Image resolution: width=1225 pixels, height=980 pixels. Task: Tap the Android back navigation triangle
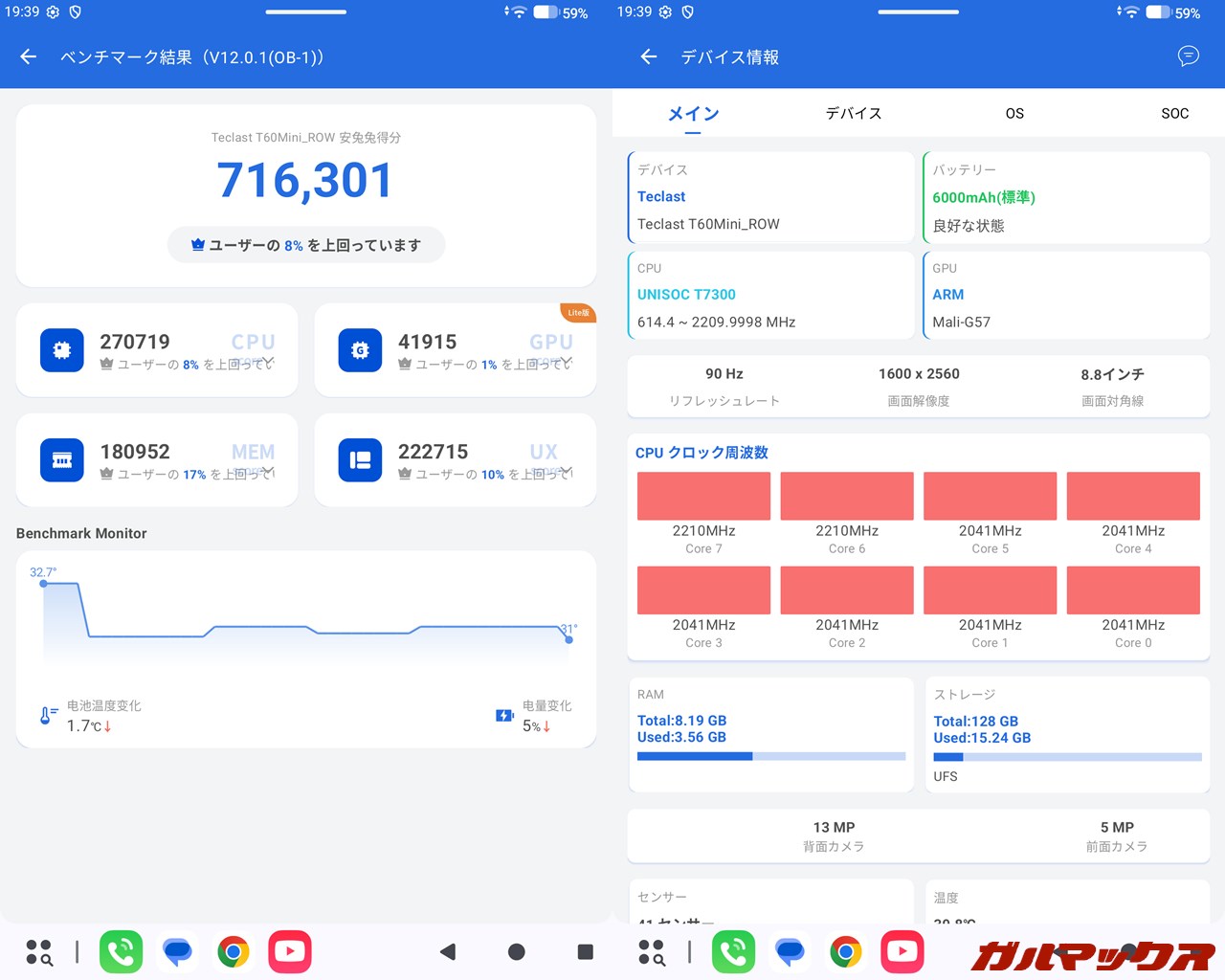coord(448,951)
